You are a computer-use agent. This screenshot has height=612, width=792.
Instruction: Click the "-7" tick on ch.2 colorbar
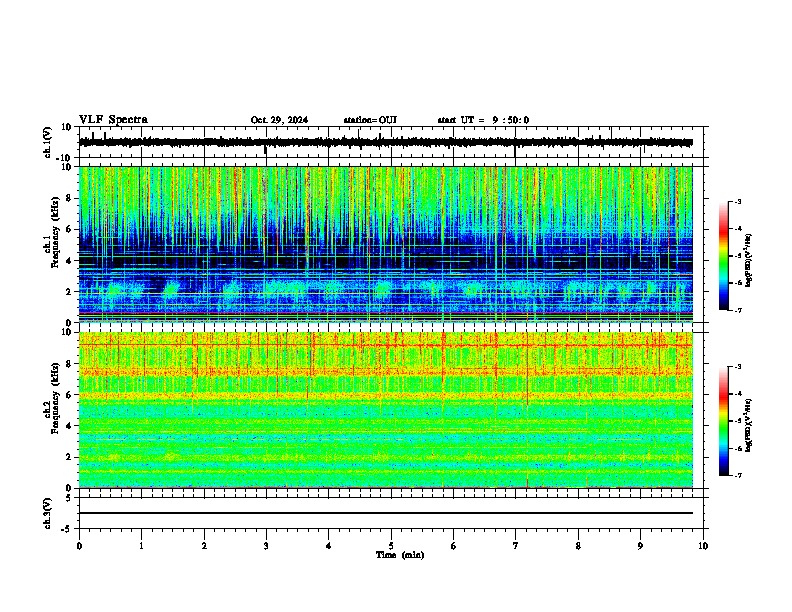737,475
